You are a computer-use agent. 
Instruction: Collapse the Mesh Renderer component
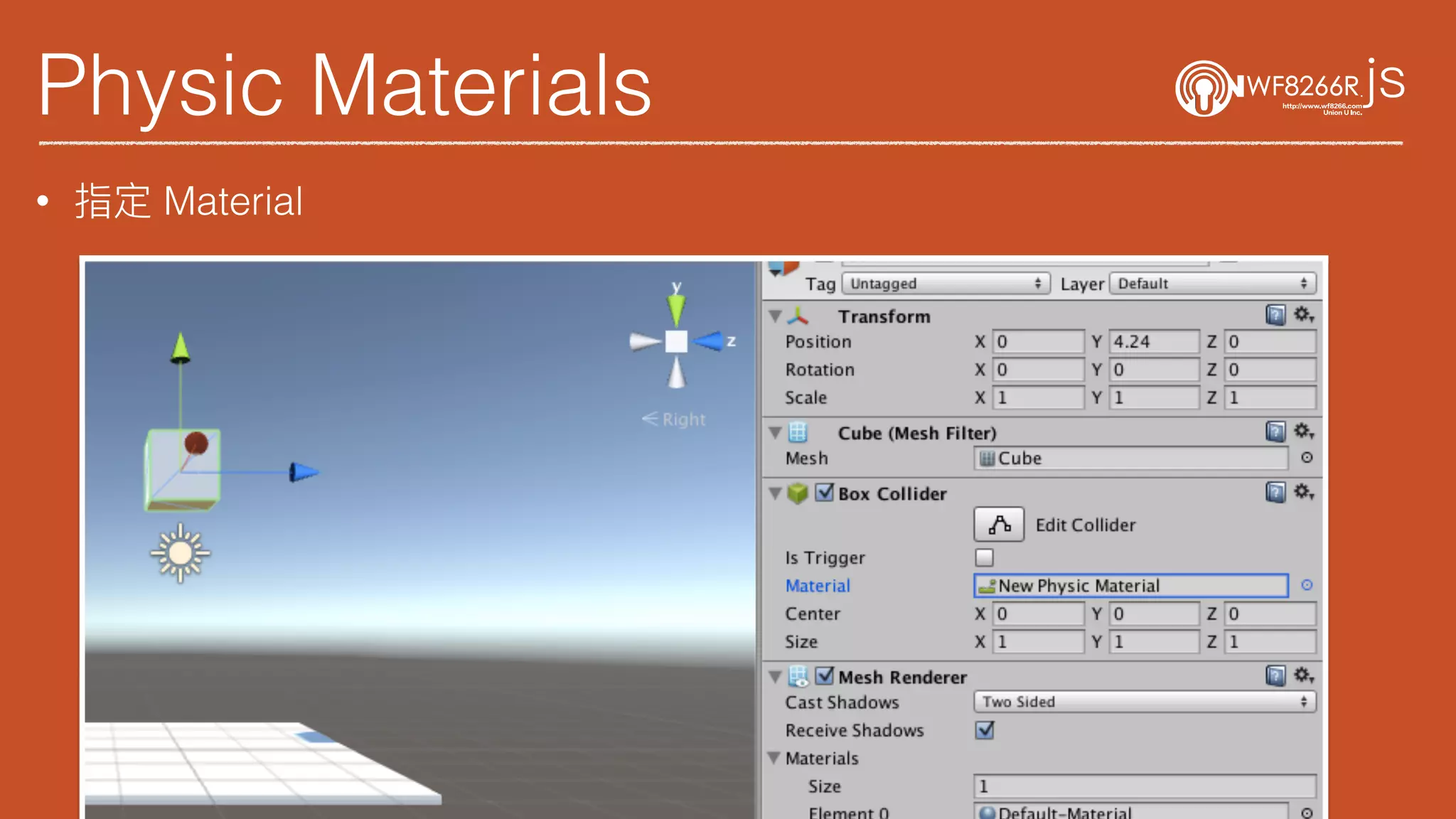[776, 677]
